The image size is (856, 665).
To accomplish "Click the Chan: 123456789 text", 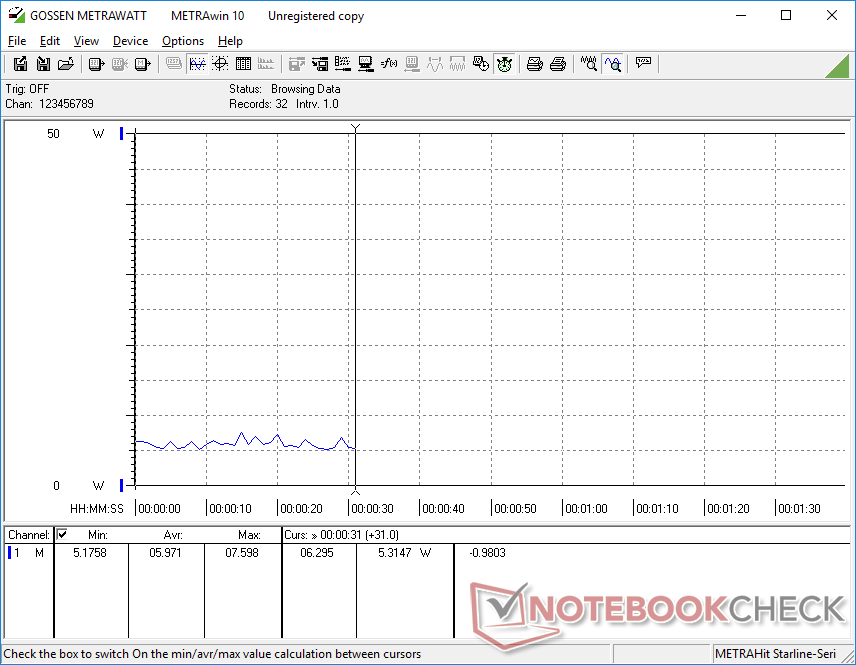I will (x=50, y=104).
